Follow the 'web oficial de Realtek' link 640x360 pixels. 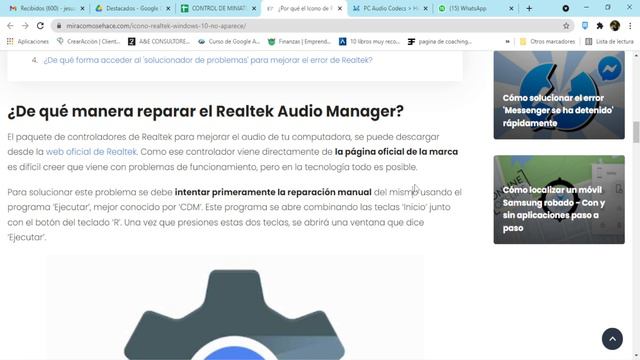pyautogui.click(x=91, y=152)
